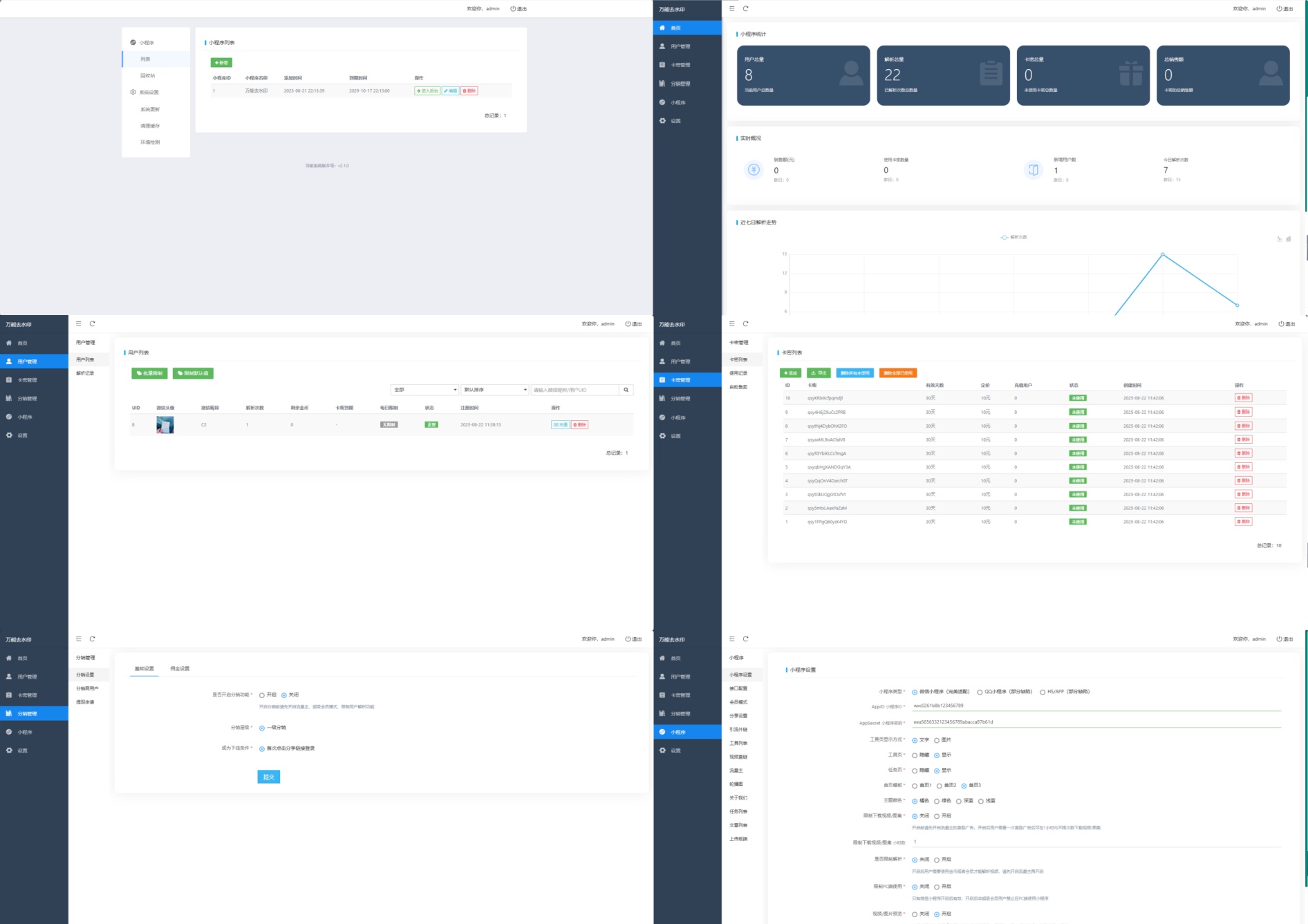The height and width of the screenshot is (924, 1308).
Task: Click the blue 提交 submit button
Action: click(268, 777)
